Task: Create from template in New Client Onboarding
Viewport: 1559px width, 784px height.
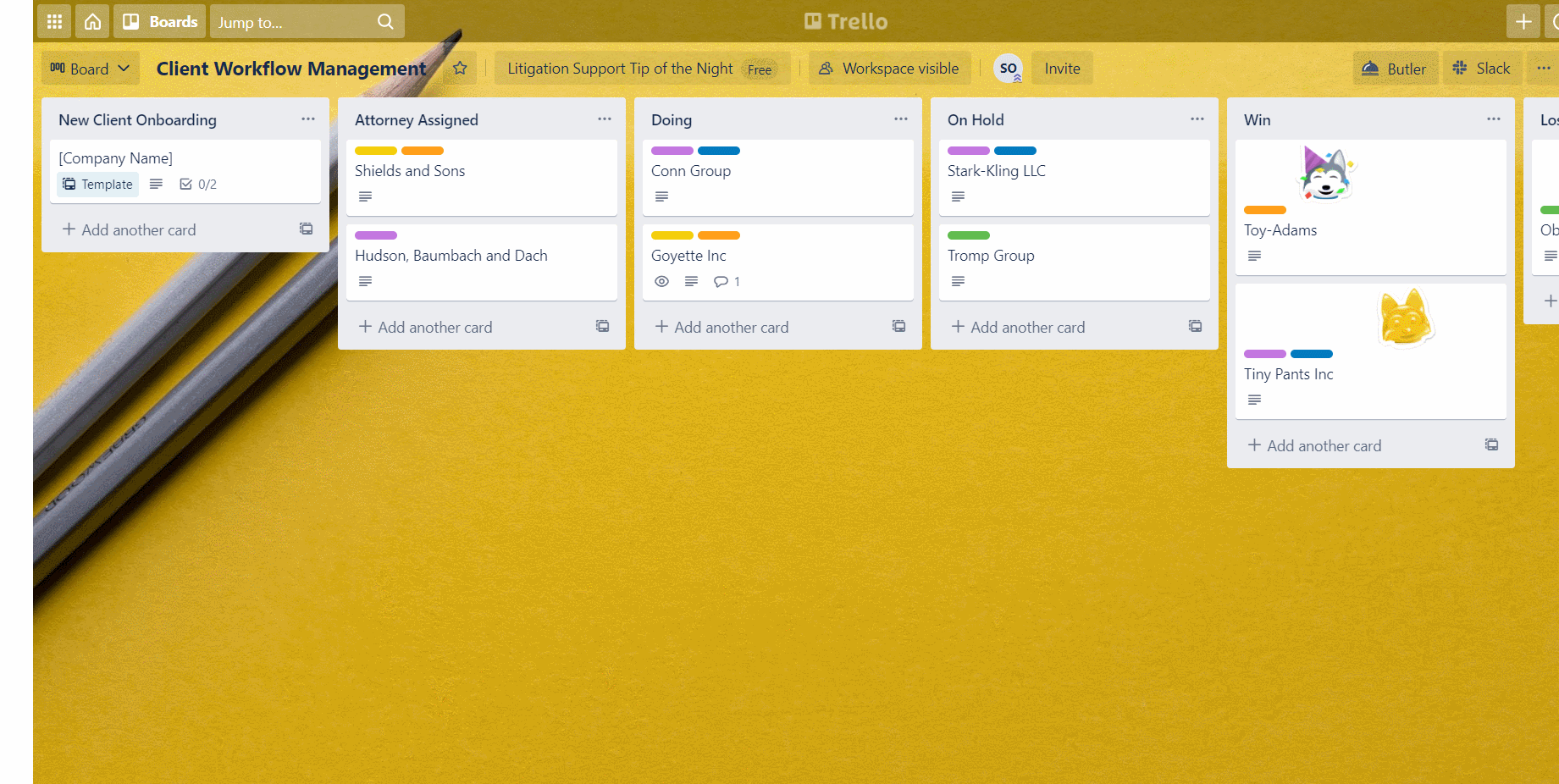Action: 307,229
